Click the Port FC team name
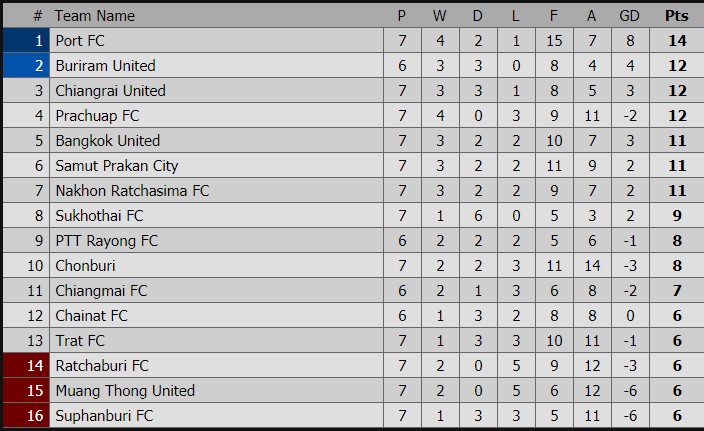Screen dimensions: 704x431 [80, 41]
